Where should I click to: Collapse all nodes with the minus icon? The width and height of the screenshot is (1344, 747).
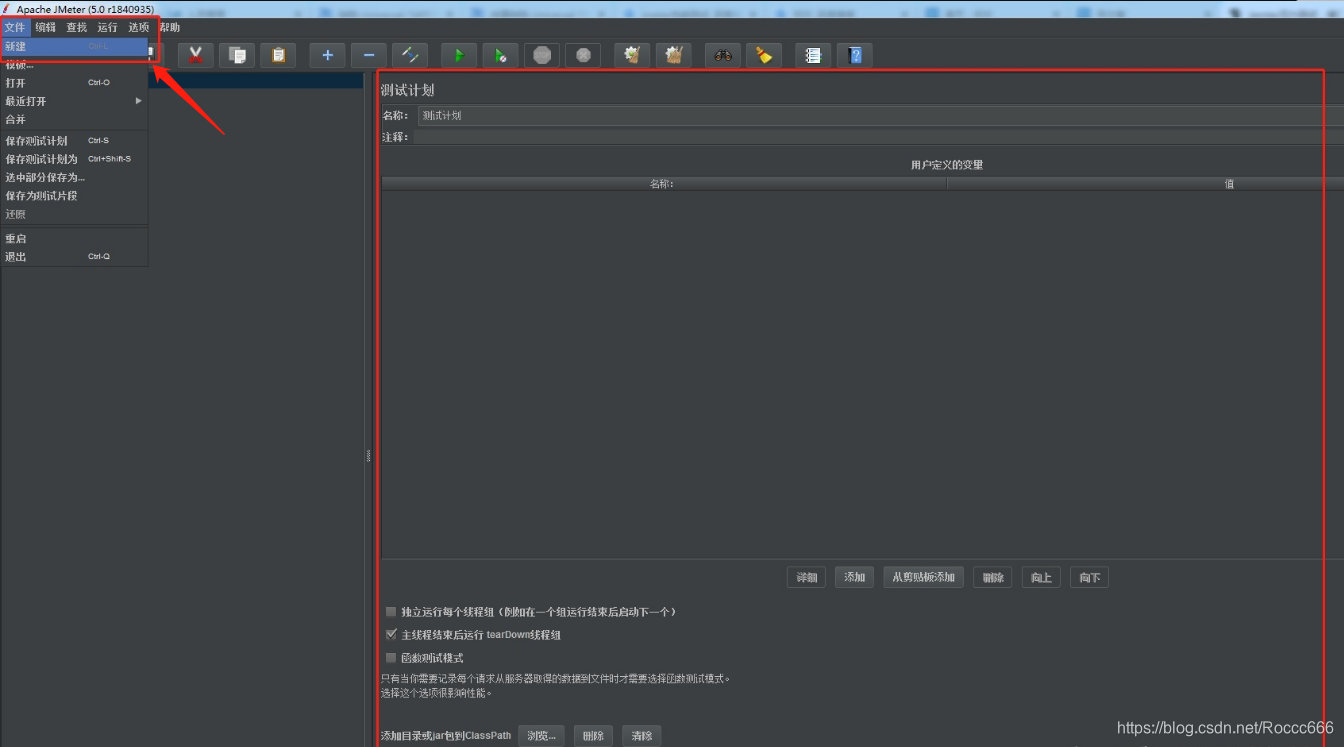[x=369, y=55]
